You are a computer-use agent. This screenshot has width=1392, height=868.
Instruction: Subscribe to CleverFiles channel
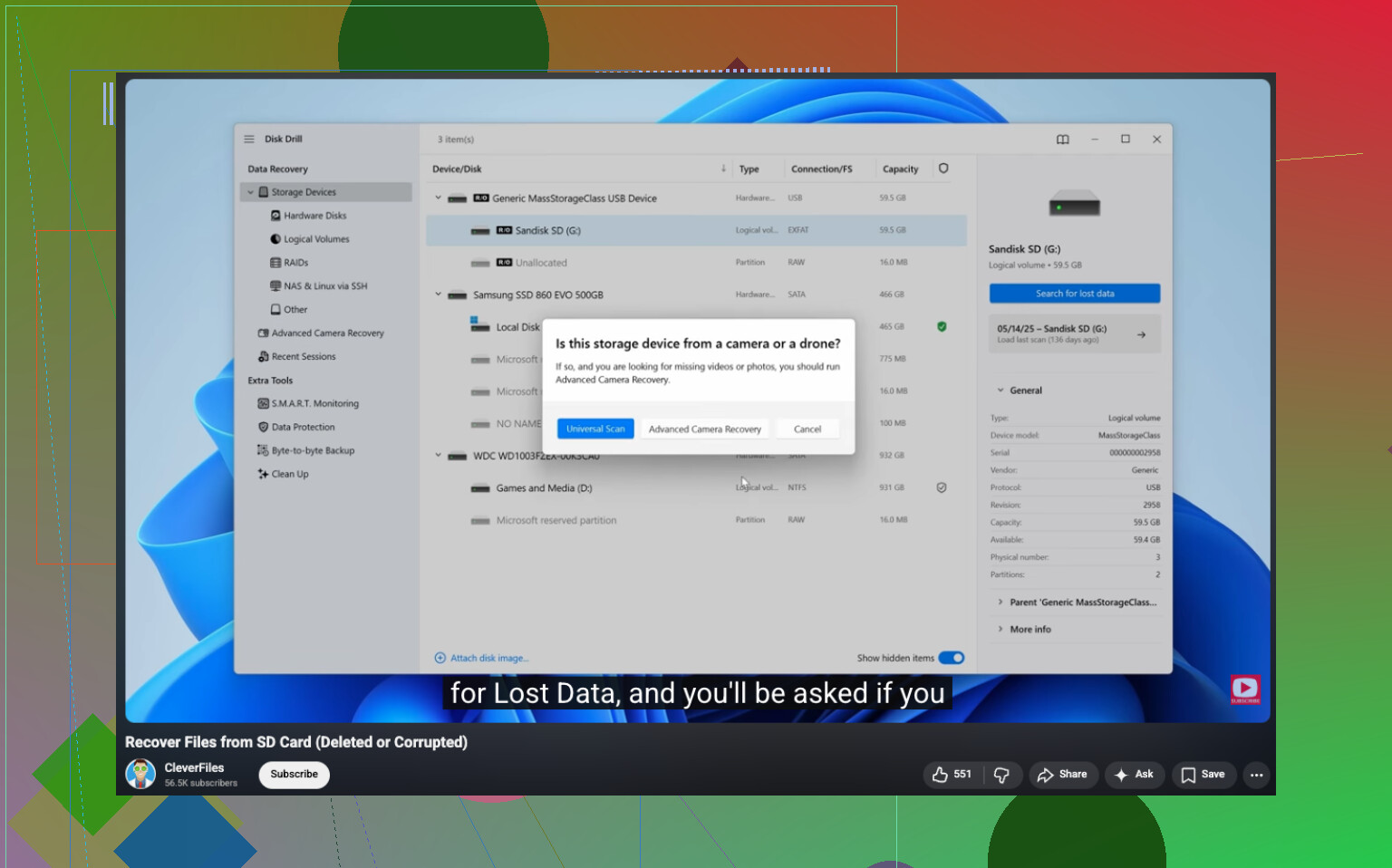295,775
